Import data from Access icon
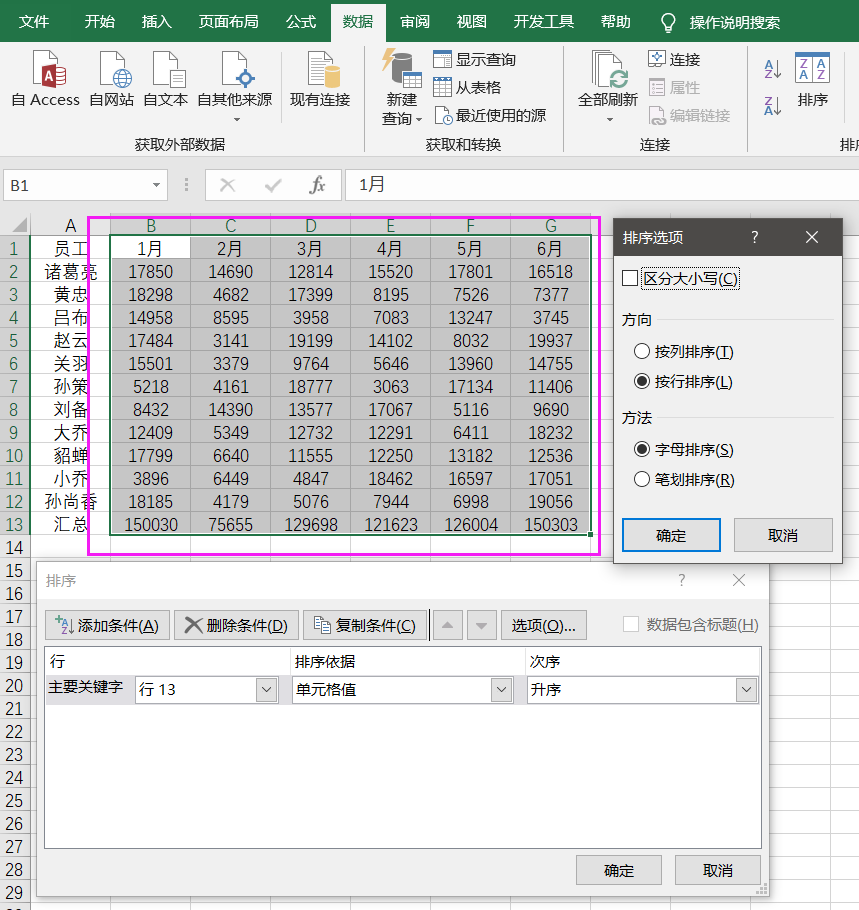This screenshot has width=859, height=910. tap(46, 78)
